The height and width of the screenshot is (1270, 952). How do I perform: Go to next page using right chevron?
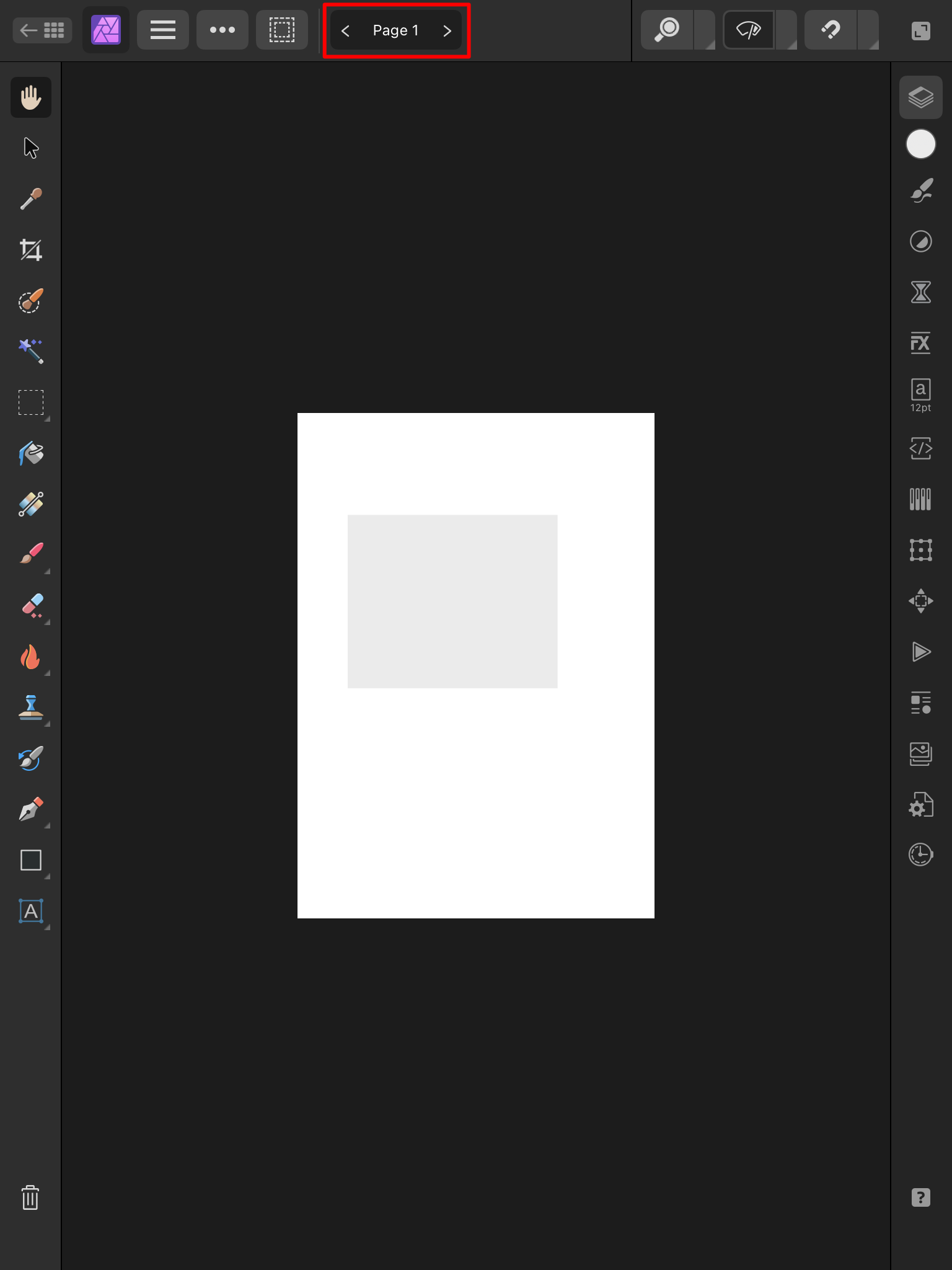click(x=447, y=30)
